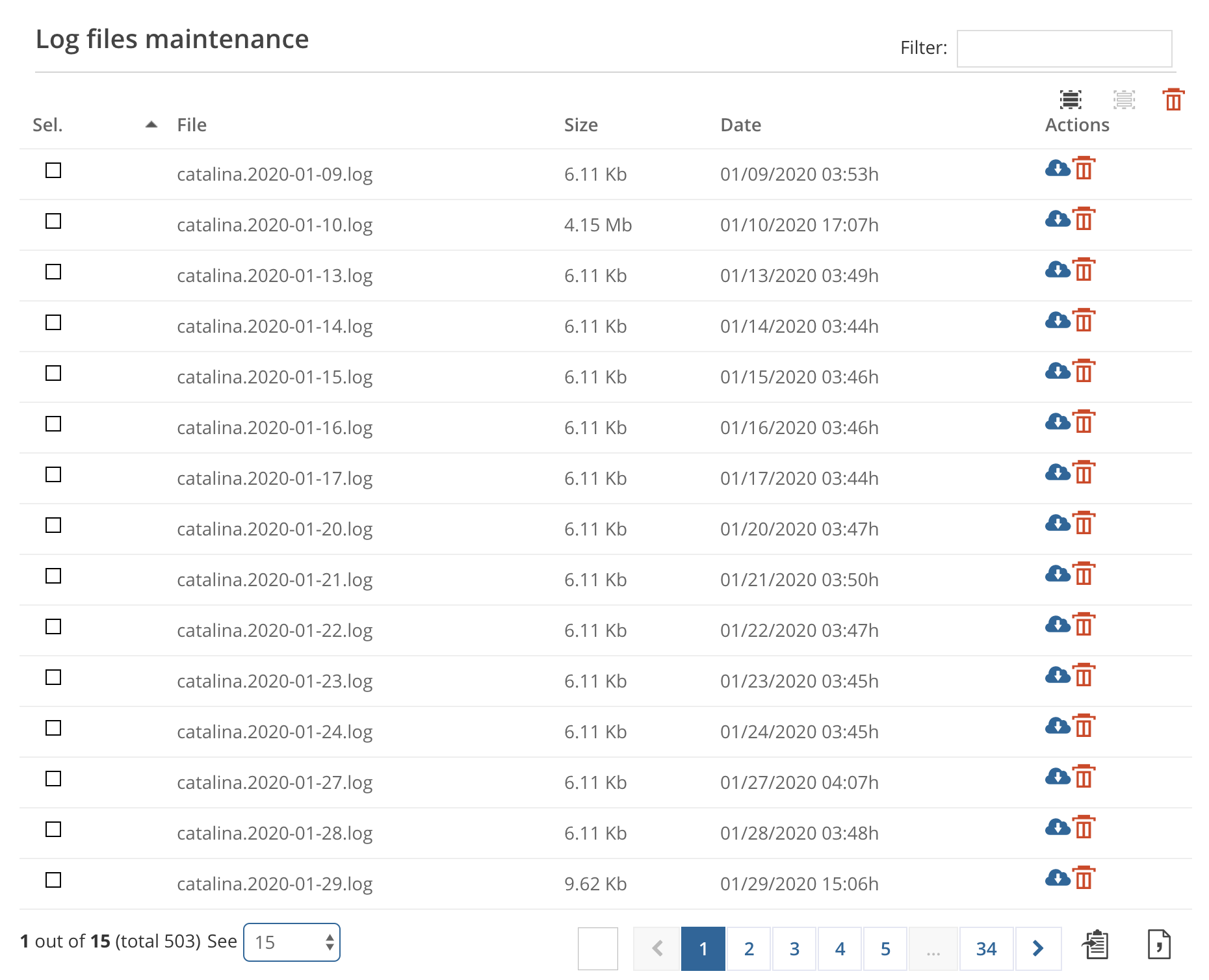Go to next page arrow
This screenshot has width=1209, height=980.
pos(1038,949)
